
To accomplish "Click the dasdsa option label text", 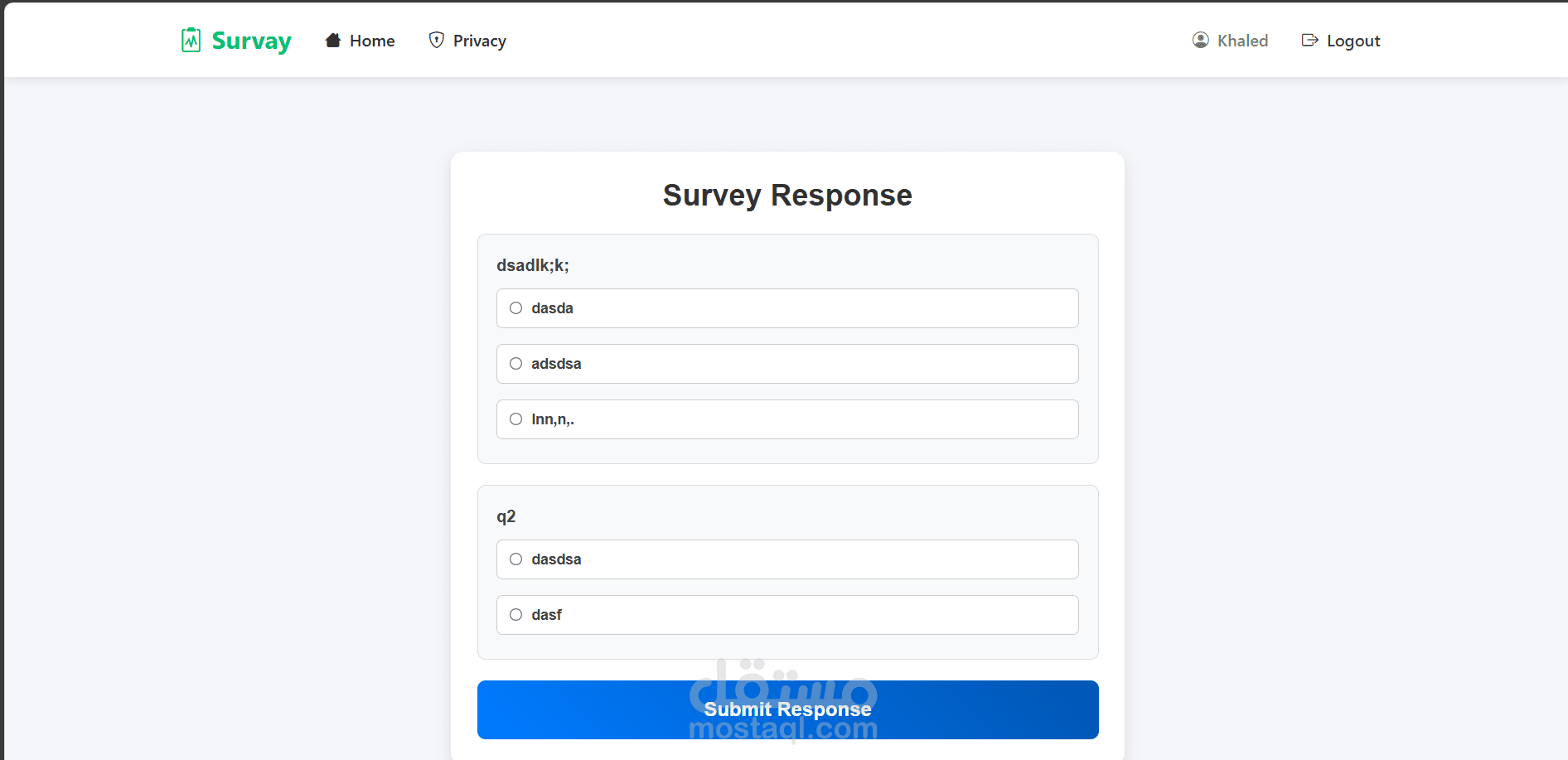I will 556,559.
